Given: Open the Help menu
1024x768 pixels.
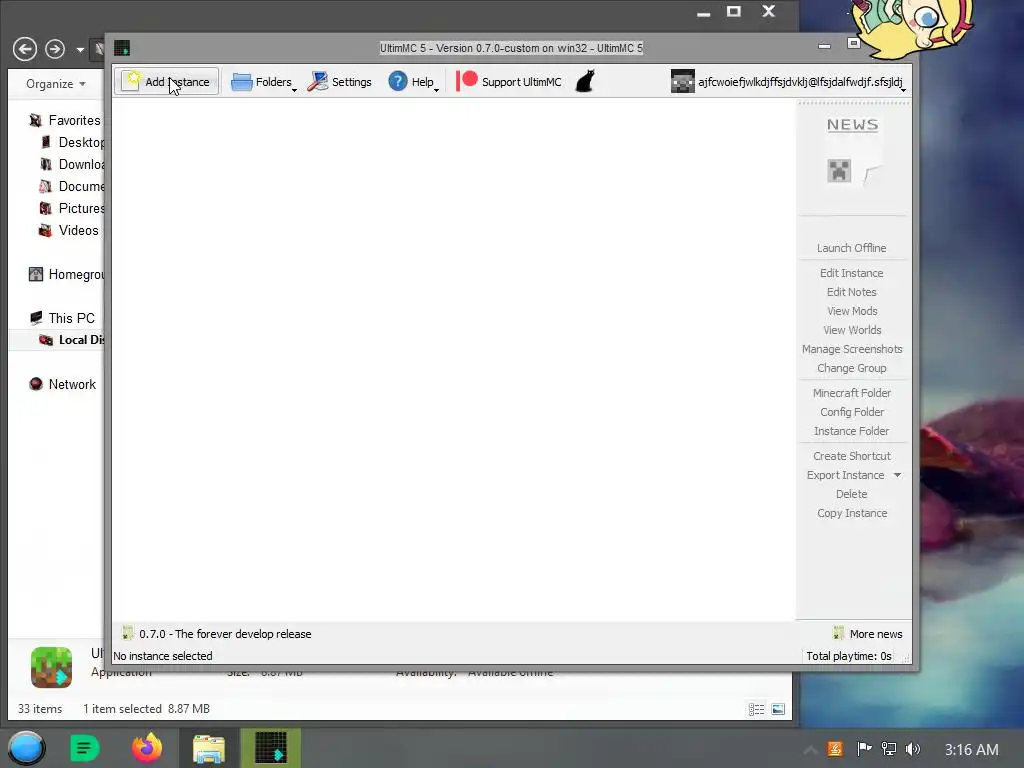Looking at the screenshot, I should pos(413,82).
